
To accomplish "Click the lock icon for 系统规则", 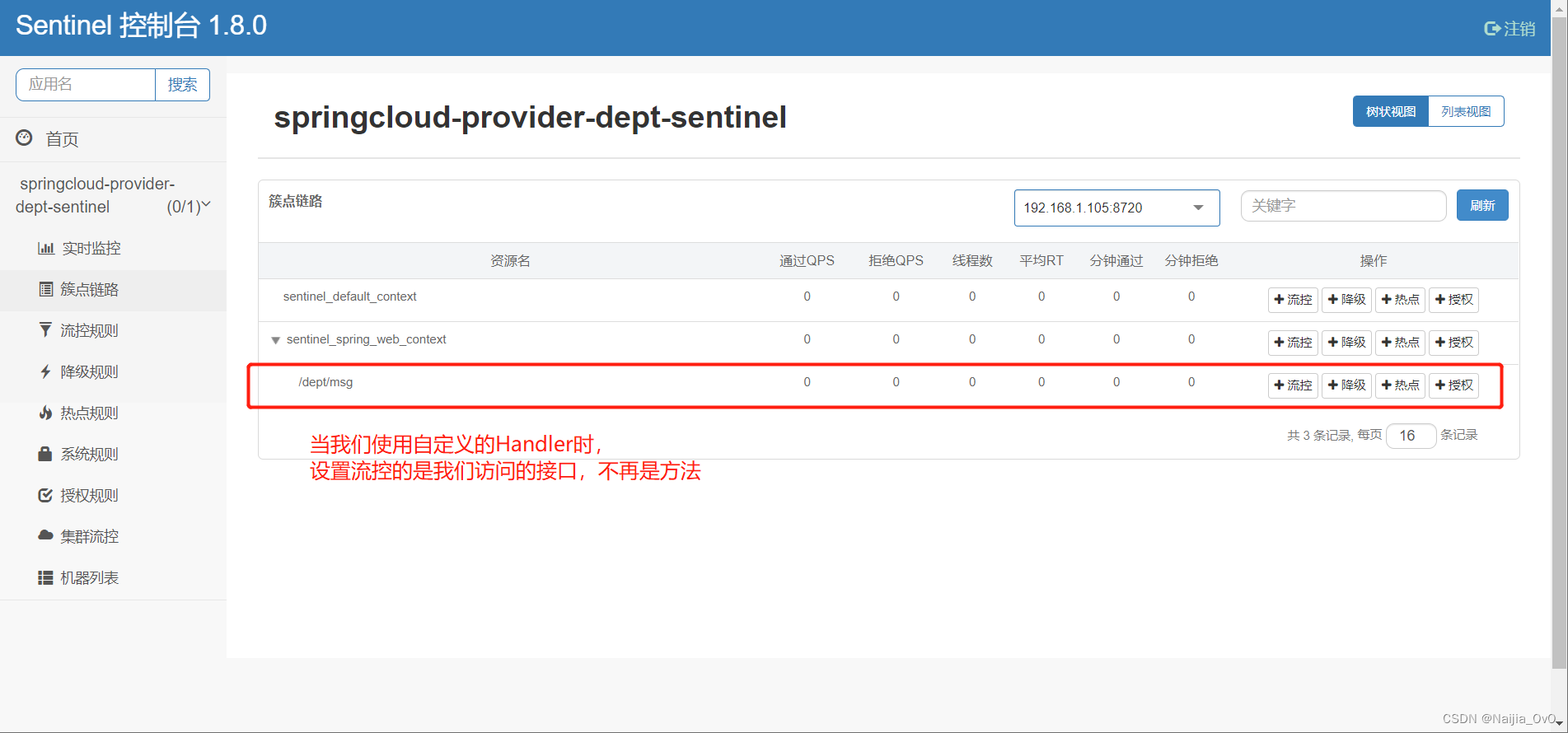I will click(45, 454).
